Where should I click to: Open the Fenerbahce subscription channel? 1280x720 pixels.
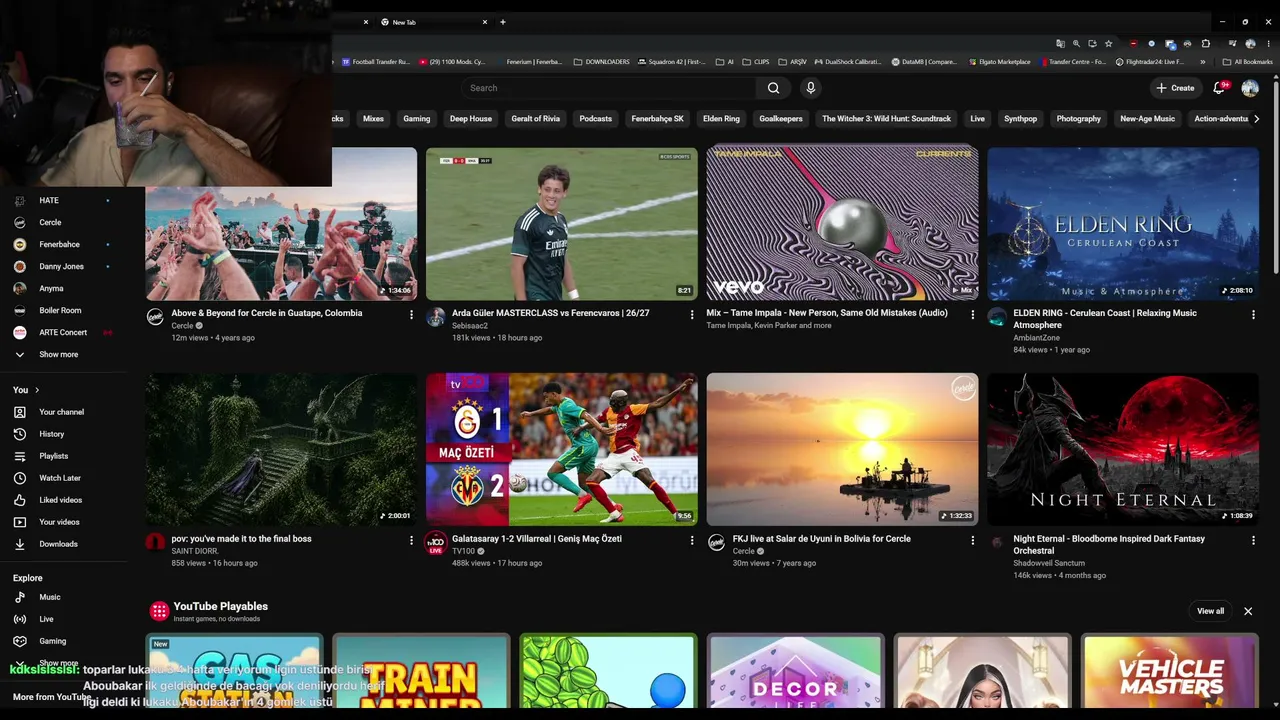pyautogui.click(x=59, y=244)
